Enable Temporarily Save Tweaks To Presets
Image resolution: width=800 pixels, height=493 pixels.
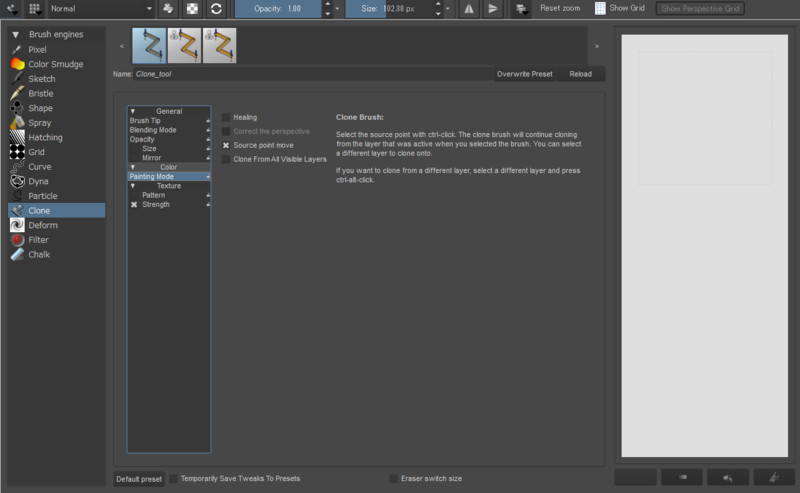pos(173,479)
